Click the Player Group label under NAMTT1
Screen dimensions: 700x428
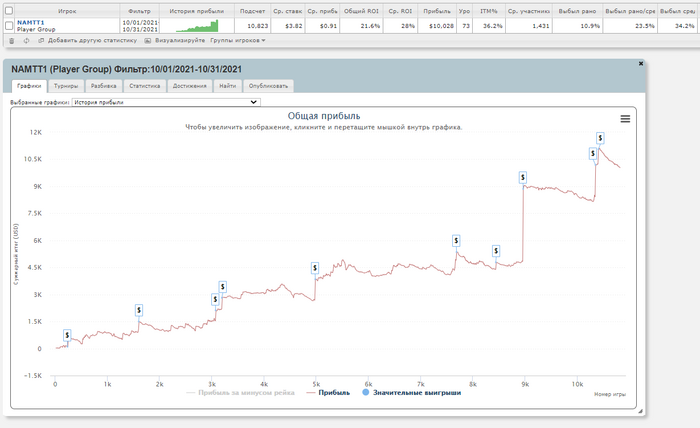tap(36, 29)
